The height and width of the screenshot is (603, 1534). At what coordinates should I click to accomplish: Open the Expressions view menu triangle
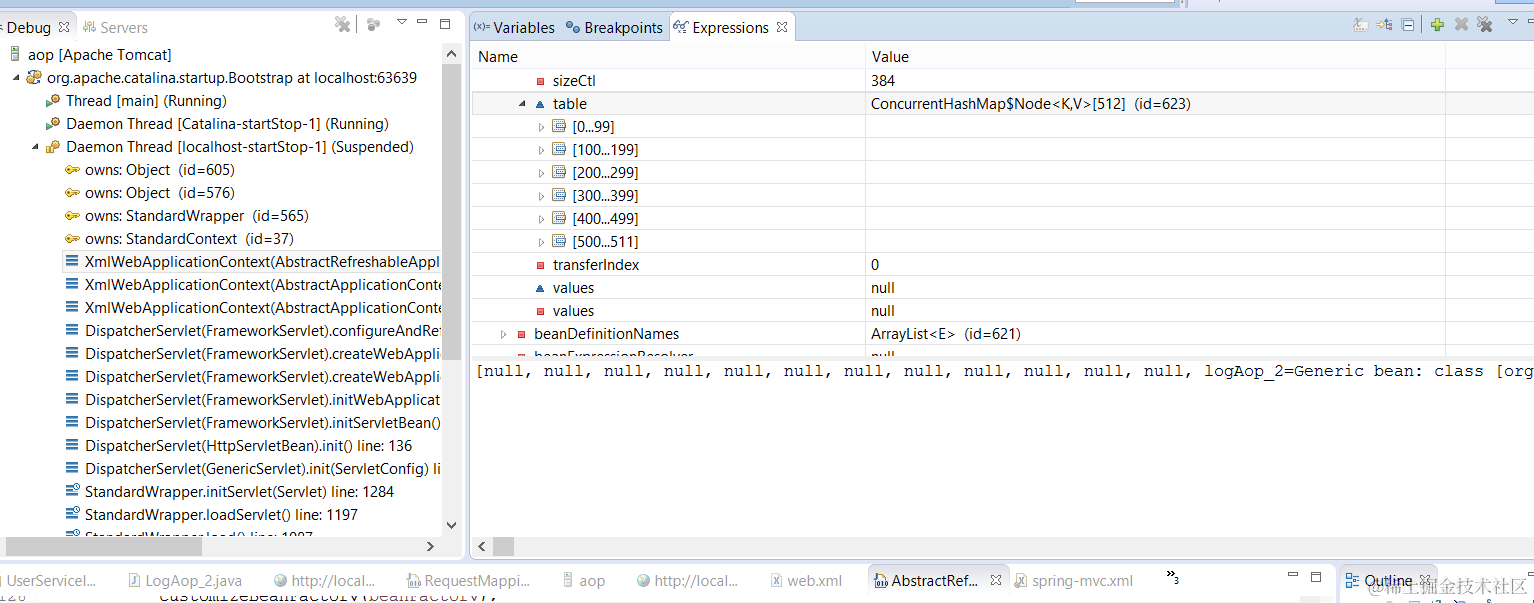coord(1512,21)
